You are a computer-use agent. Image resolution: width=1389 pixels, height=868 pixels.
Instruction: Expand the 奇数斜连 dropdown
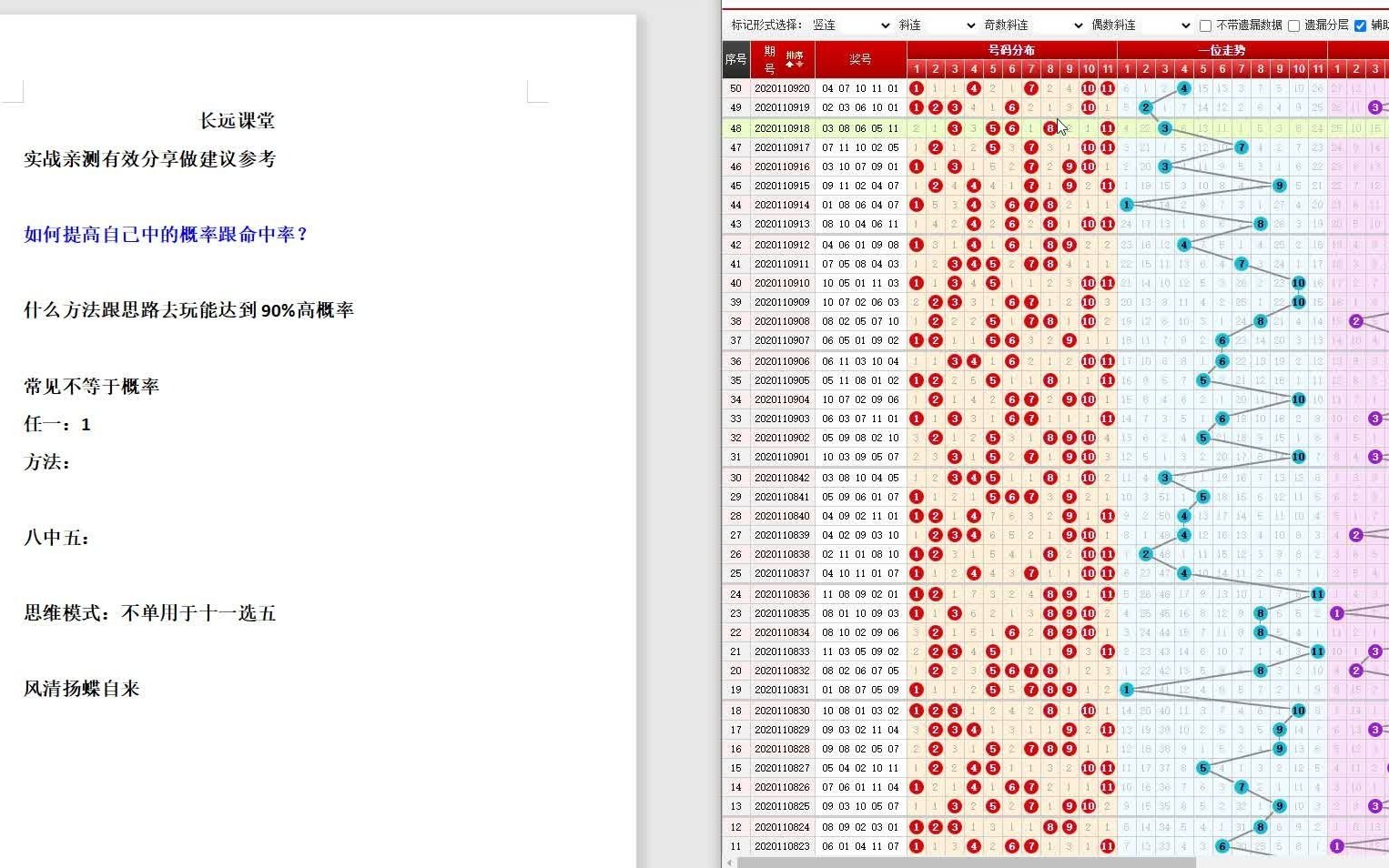[x=1033, y=25]
